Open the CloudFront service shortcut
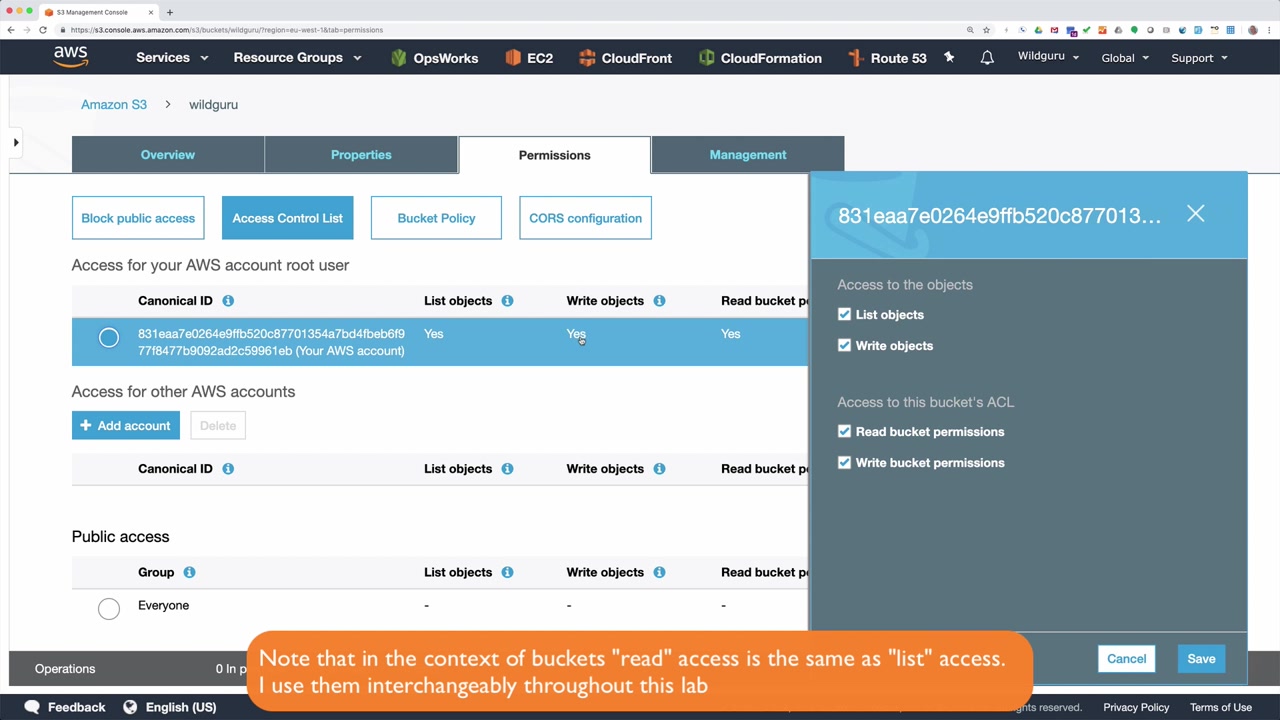 [625, 58]
